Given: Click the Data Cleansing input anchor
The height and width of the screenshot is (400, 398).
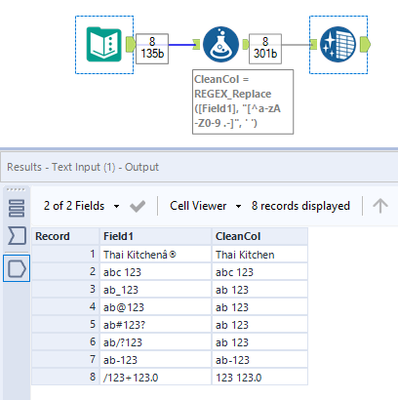Looking at the screenshot, I should coord(313,44).
